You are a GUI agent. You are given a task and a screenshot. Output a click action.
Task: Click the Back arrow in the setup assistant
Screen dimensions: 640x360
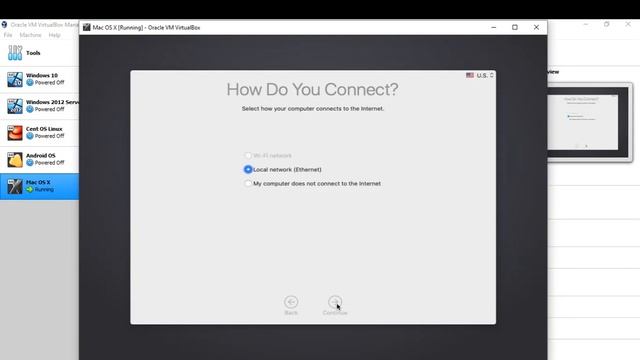[291, 302]
